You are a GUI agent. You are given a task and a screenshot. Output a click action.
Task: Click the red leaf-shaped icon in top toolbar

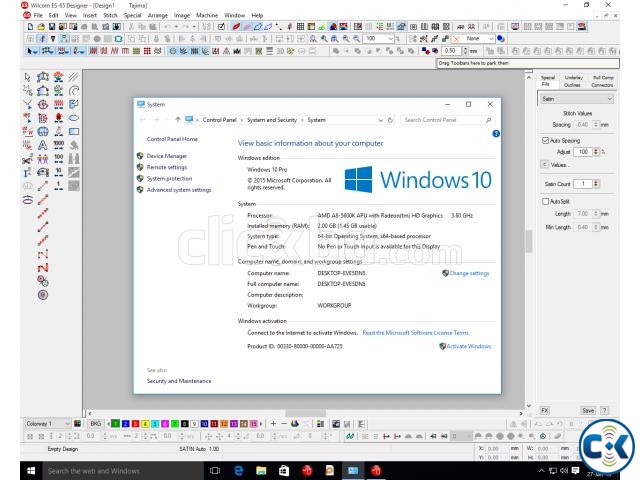[236, 27]
